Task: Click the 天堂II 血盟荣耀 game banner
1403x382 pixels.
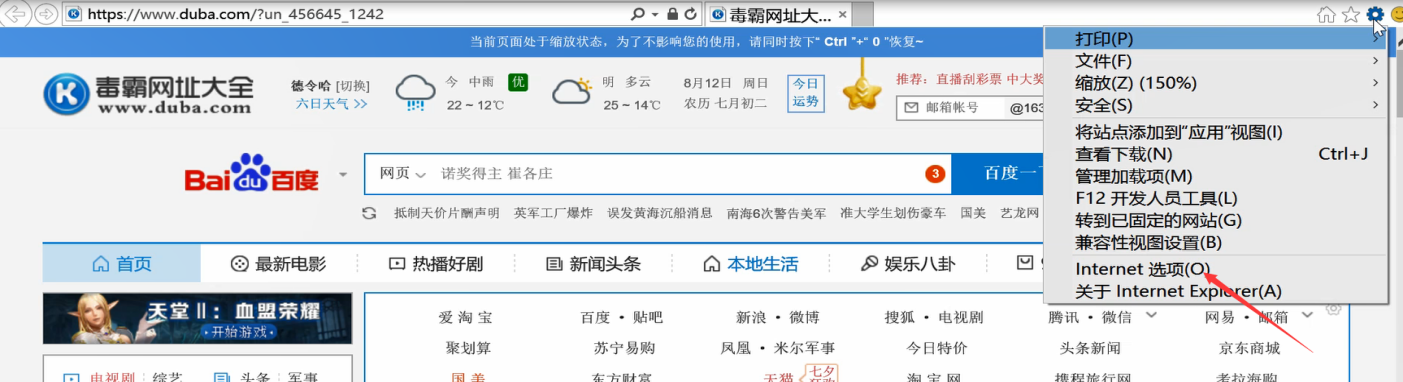Action: [x=197, y=319]
